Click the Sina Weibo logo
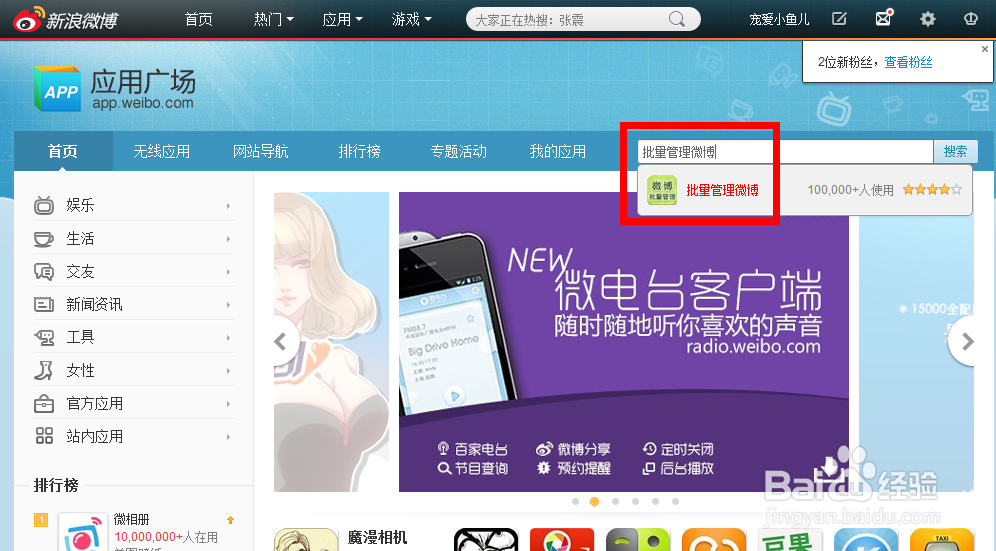 click(x=65, y=19)
